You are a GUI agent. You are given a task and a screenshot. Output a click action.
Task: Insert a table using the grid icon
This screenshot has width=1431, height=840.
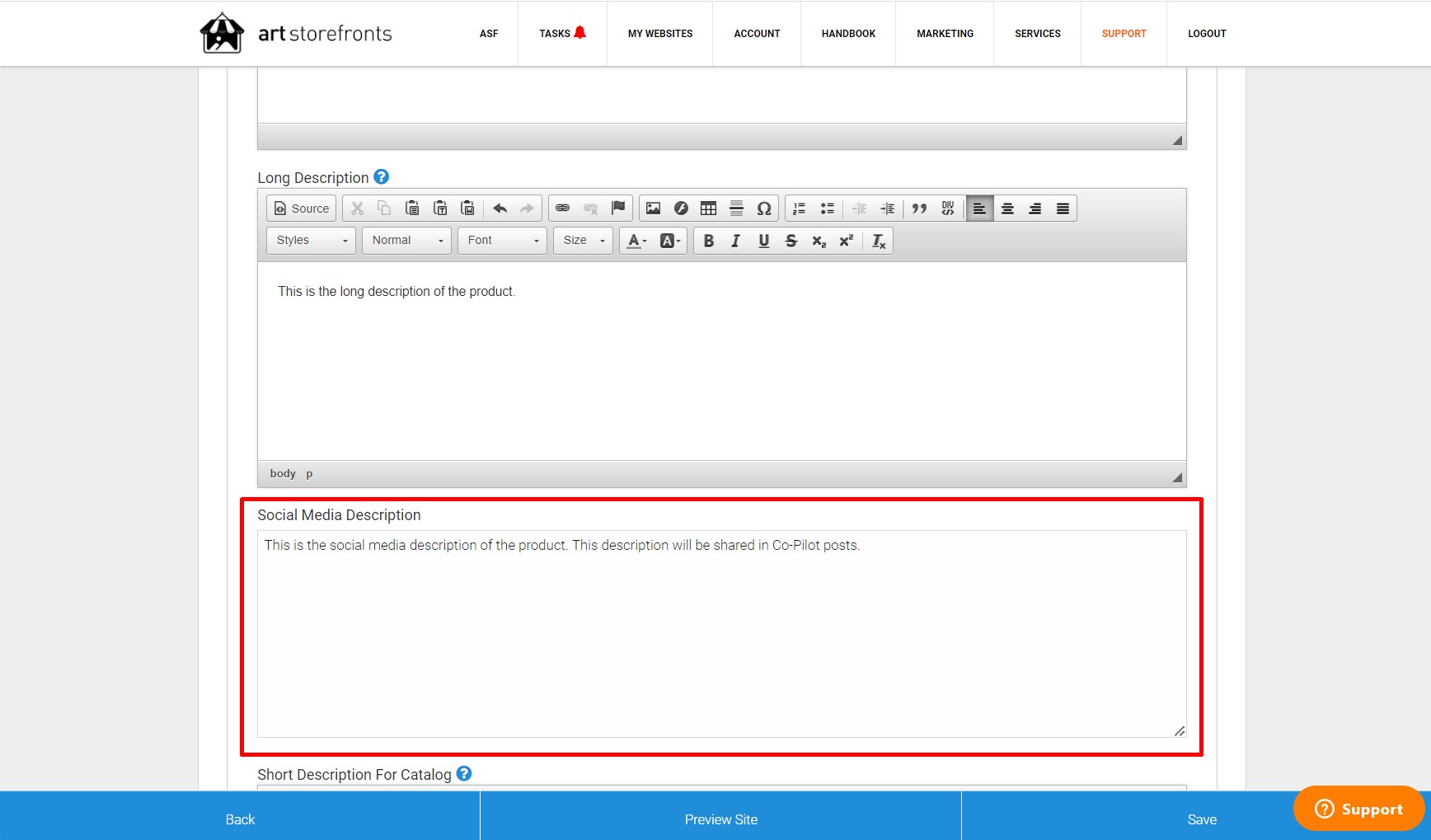(x=708, y=209)
